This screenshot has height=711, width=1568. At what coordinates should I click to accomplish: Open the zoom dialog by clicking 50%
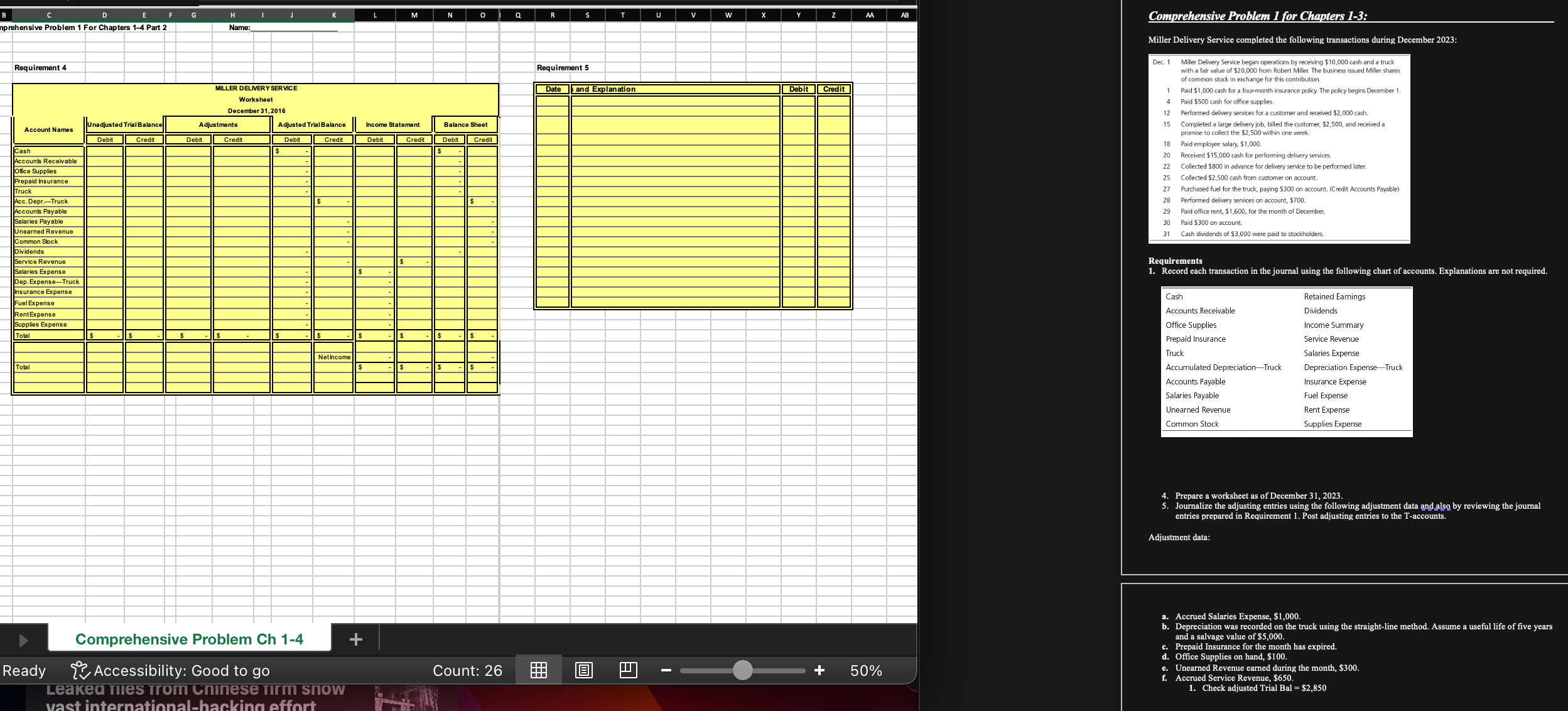(x=867, y=670)
